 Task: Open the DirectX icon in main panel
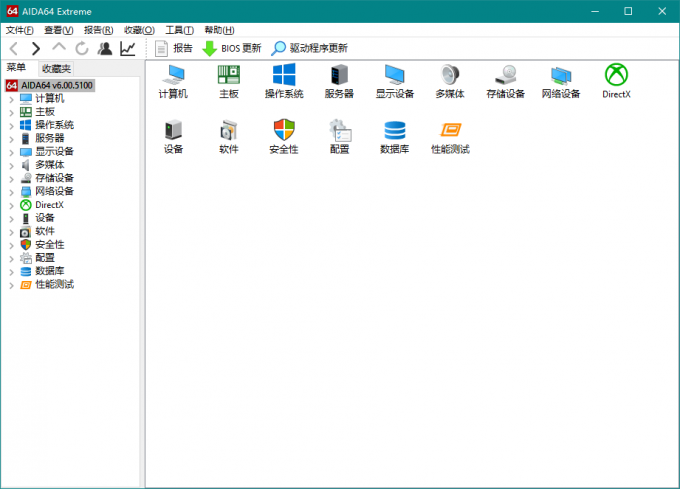(616, 76)
